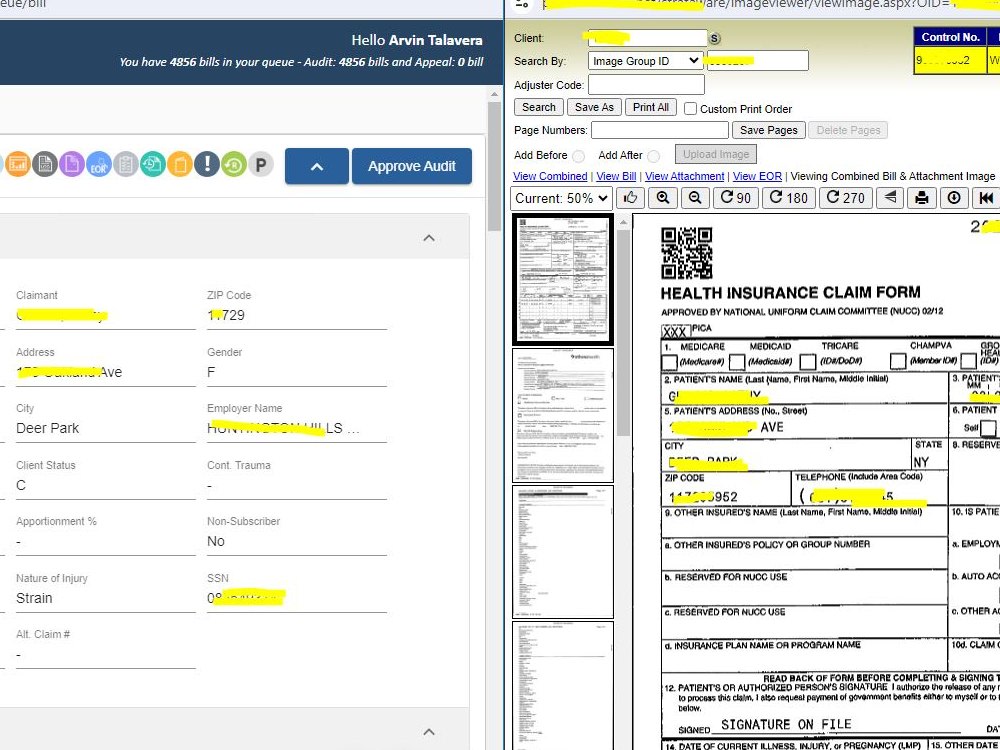Image resolution: width=1000 pixels, height=750 pixels.
Task: Print the current image
Action: (x=922, y=198)
